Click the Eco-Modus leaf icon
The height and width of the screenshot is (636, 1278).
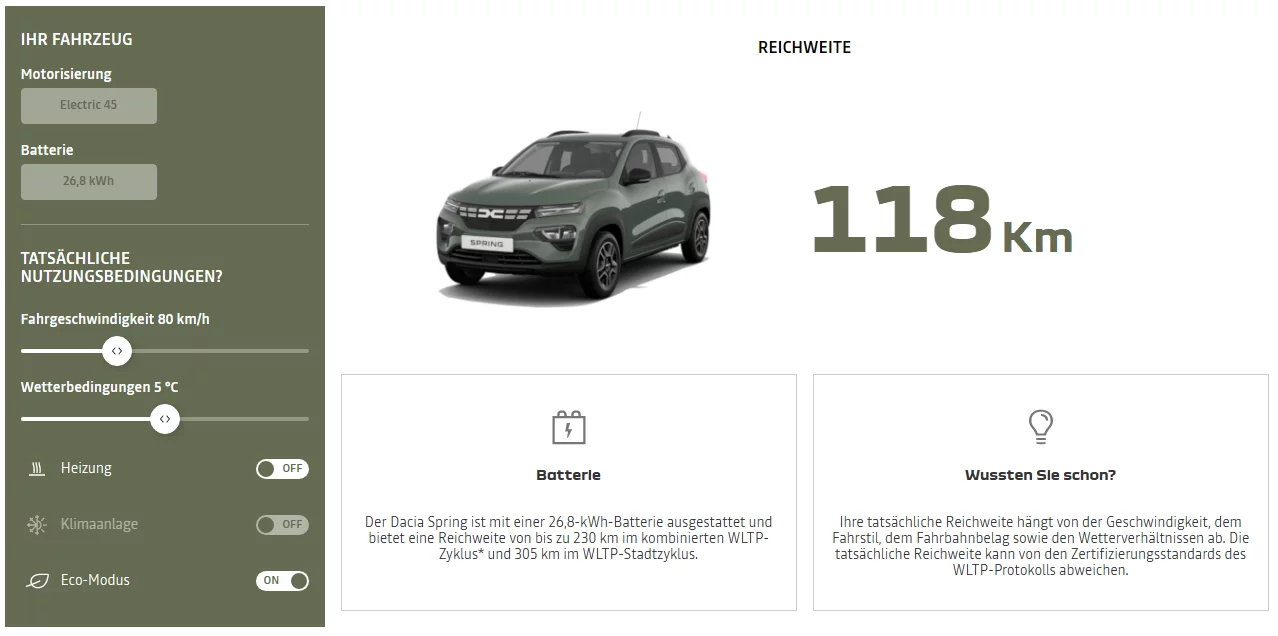[37, 581]
